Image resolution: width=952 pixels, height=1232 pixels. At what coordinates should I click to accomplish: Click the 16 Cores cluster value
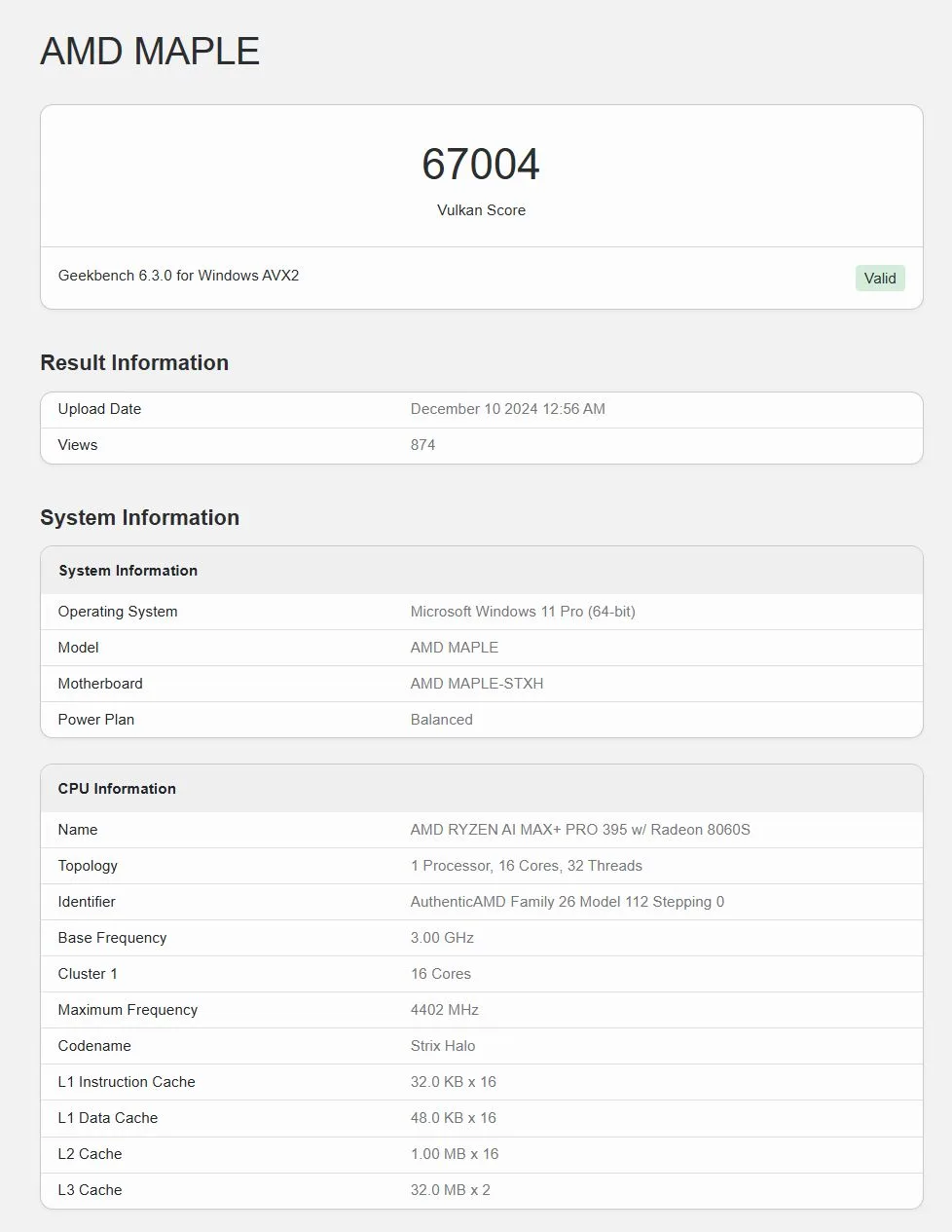[440, 974]
